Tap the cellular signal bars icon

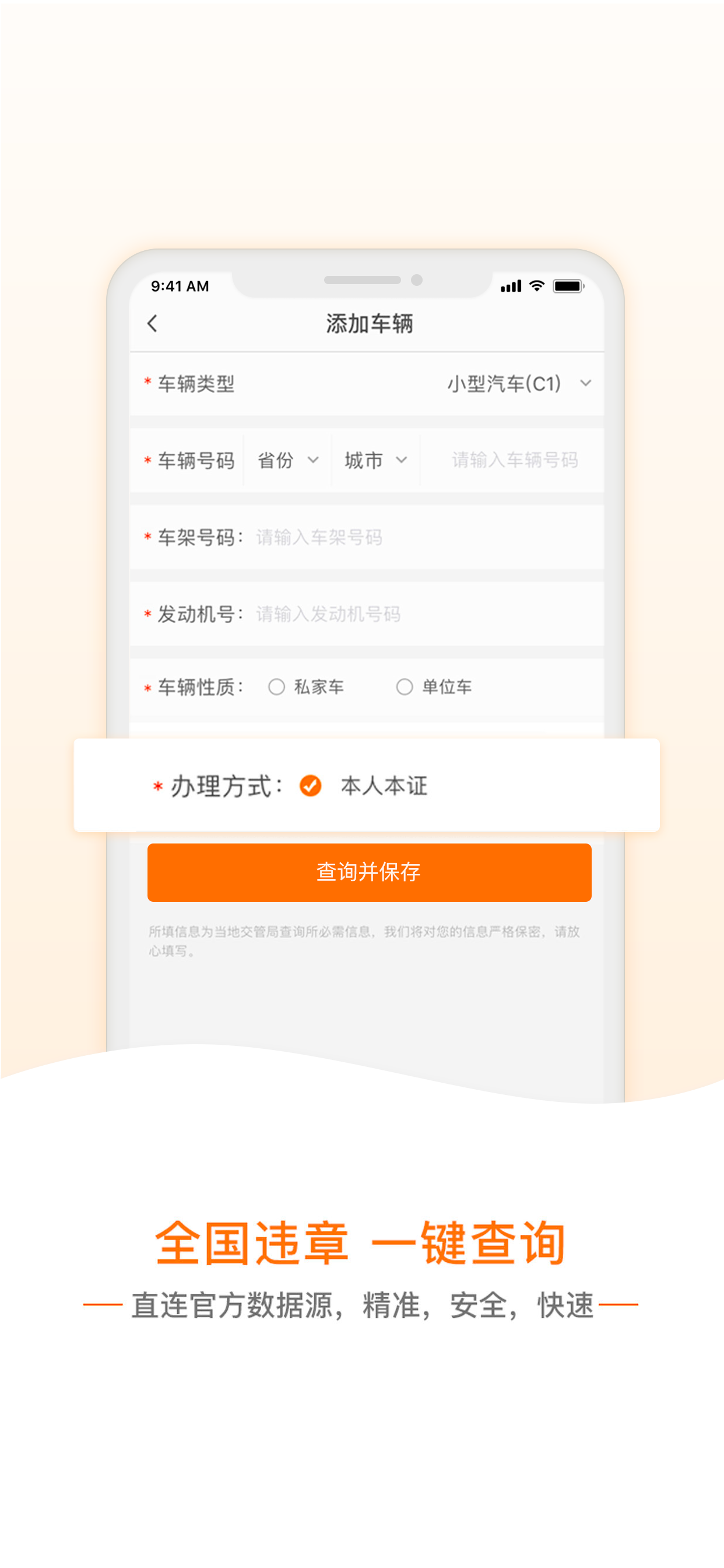[511, 286]
